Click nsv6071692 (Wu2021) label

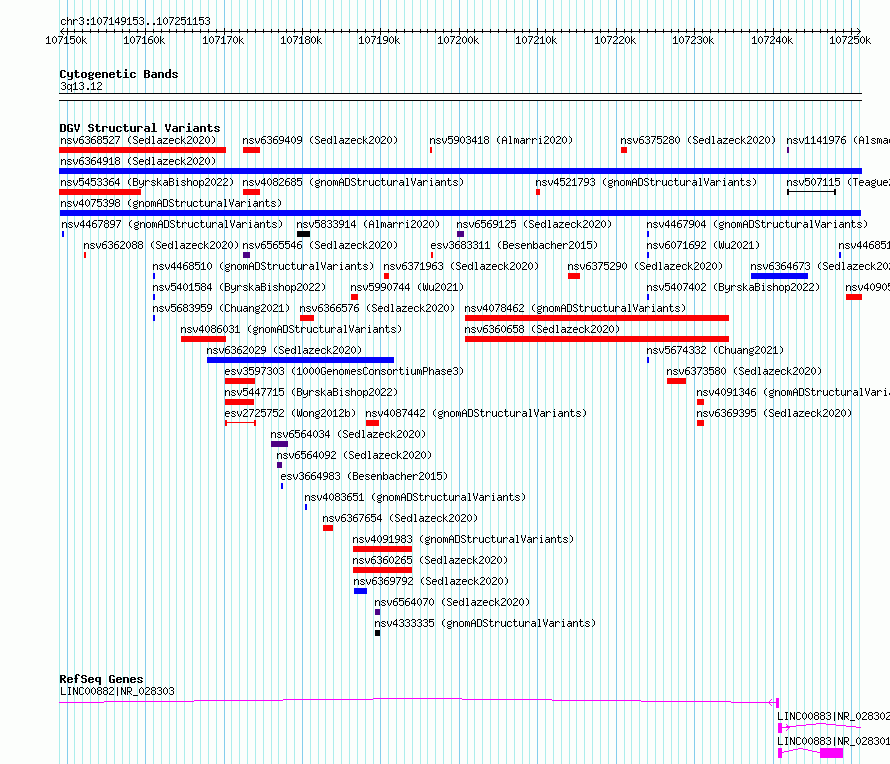coord(703,245)
